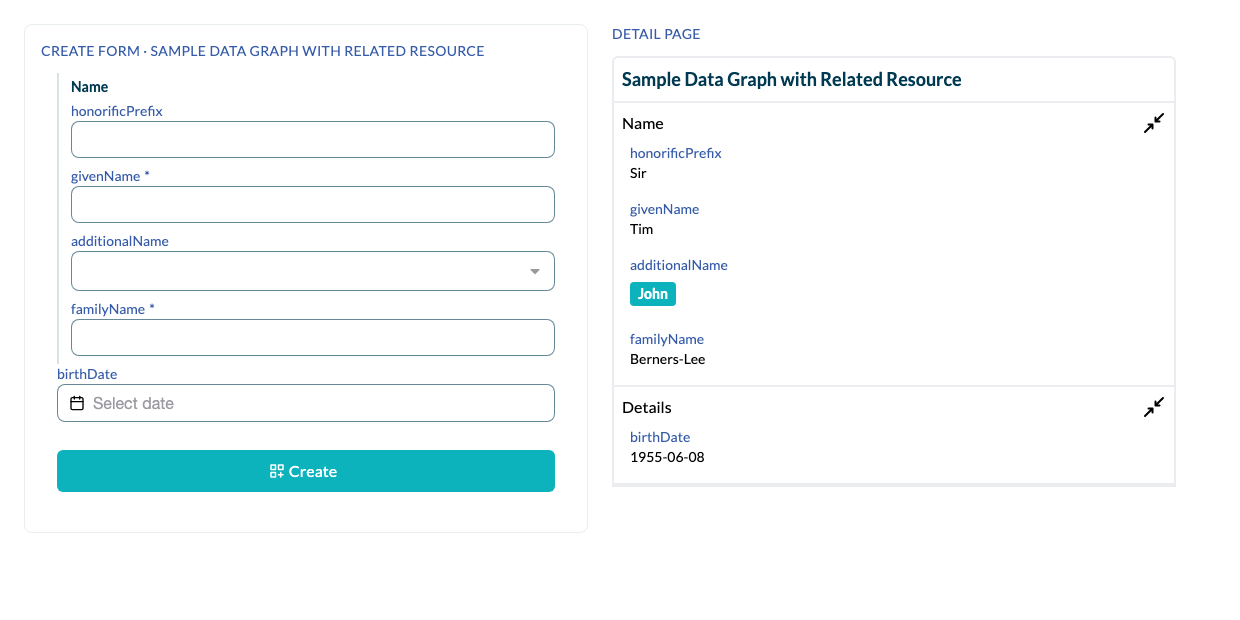1240x620 pixels.
Task: Click the '1955-06-08' birthDate value
Action: click(x=667, y=457)
